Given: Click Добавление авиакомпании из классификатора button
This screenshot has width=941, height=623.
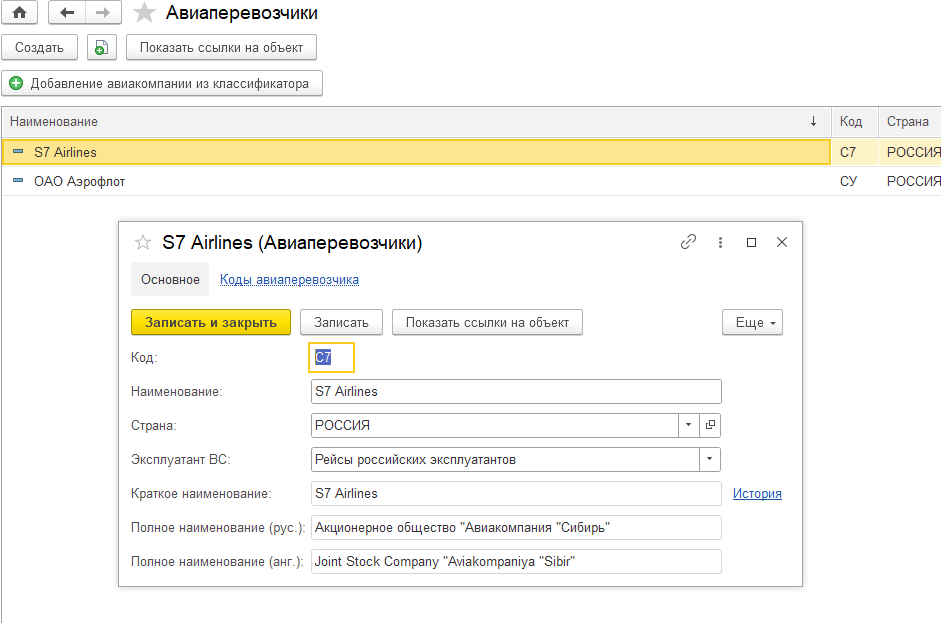Looking at the screenshot, I should tap(162, 83).
